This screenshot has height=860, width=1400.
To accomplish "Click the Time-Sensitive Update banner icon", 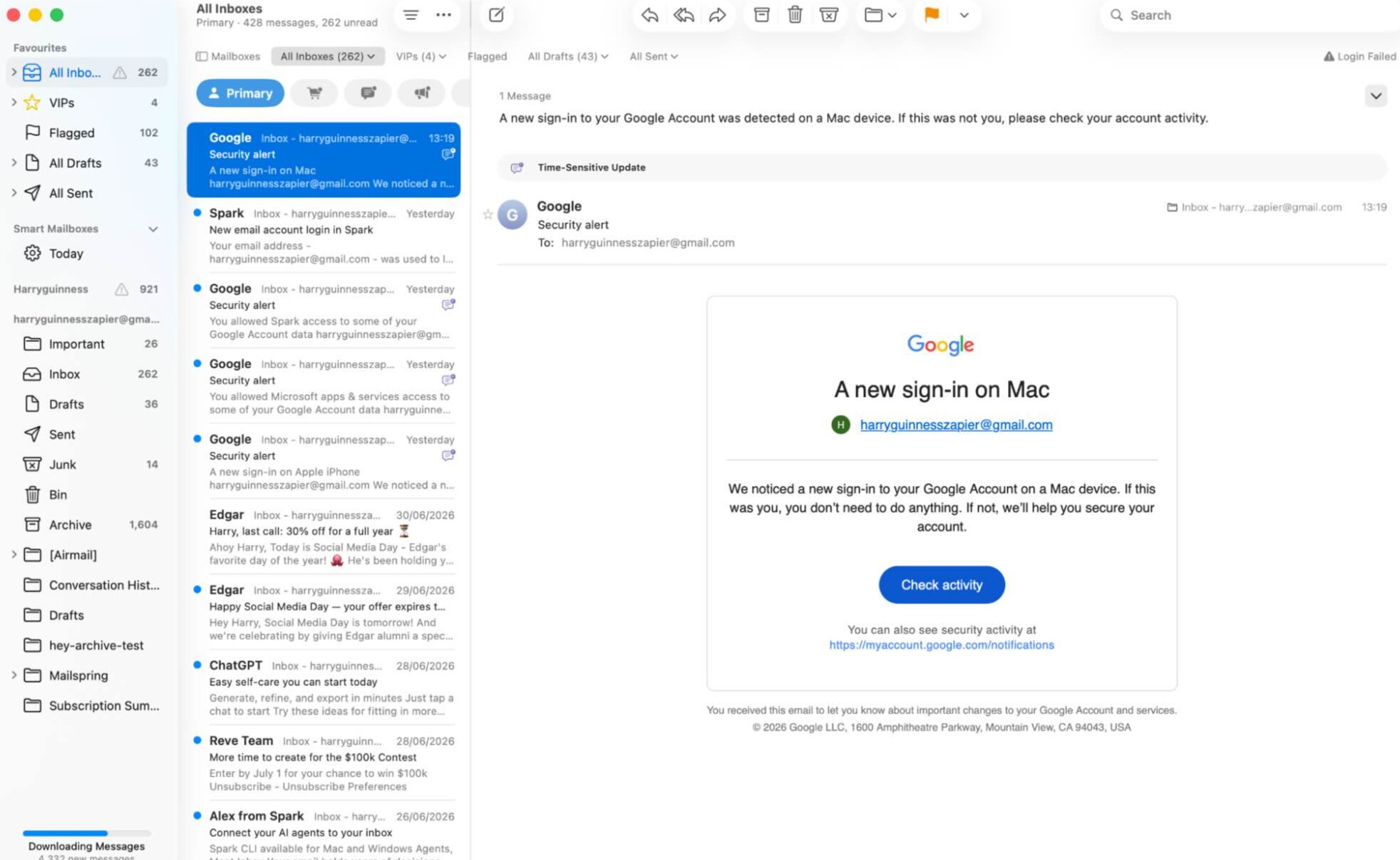I will coord(517,167).
